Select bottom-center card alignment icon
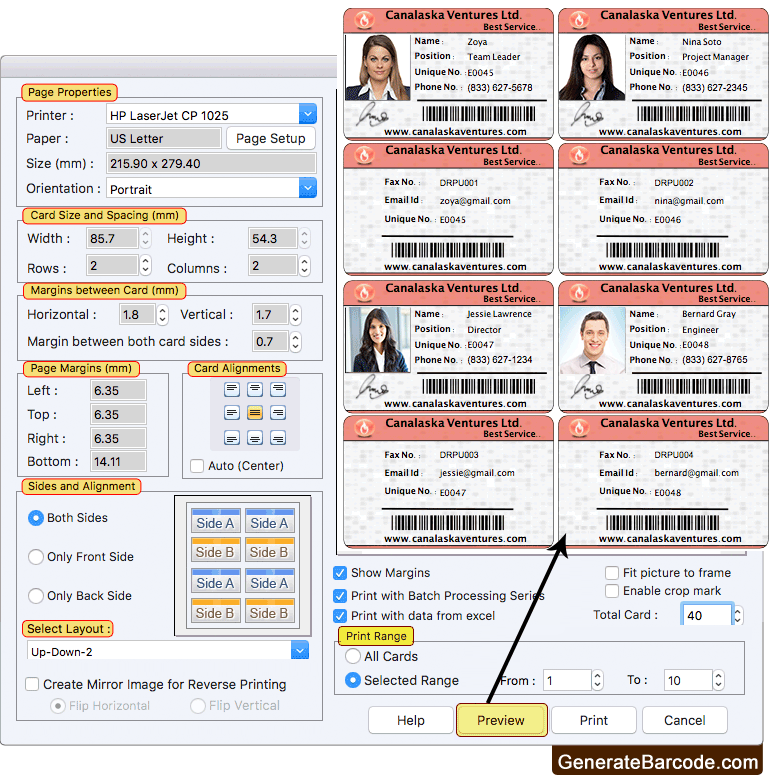 [x=255, y=438]
